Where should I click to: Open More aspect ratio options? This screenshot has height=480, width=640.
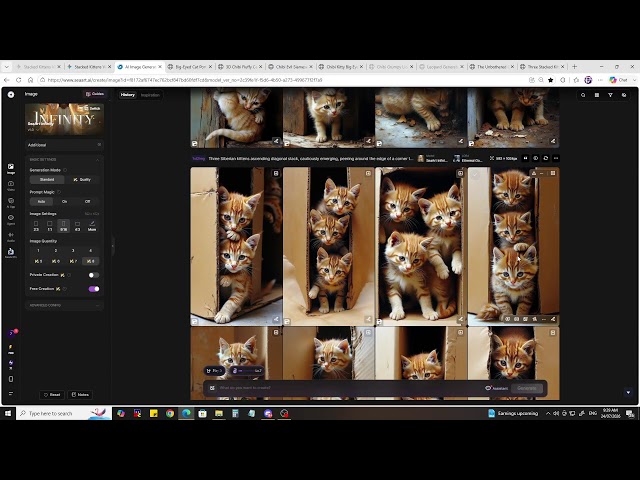(x=92, y=226)
